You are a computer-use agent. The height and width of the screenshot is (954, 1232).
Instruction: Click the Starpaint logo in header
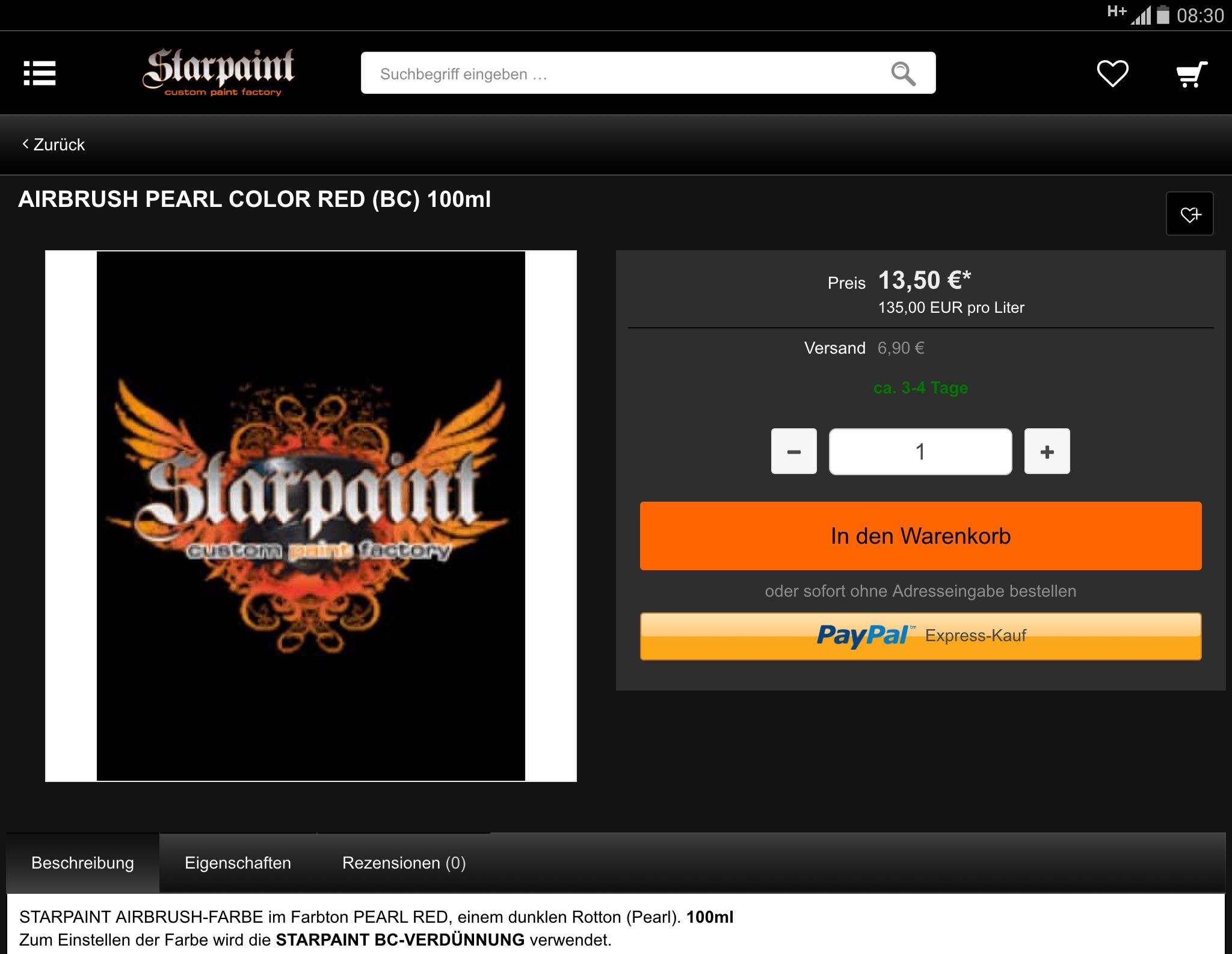(218, 73)
